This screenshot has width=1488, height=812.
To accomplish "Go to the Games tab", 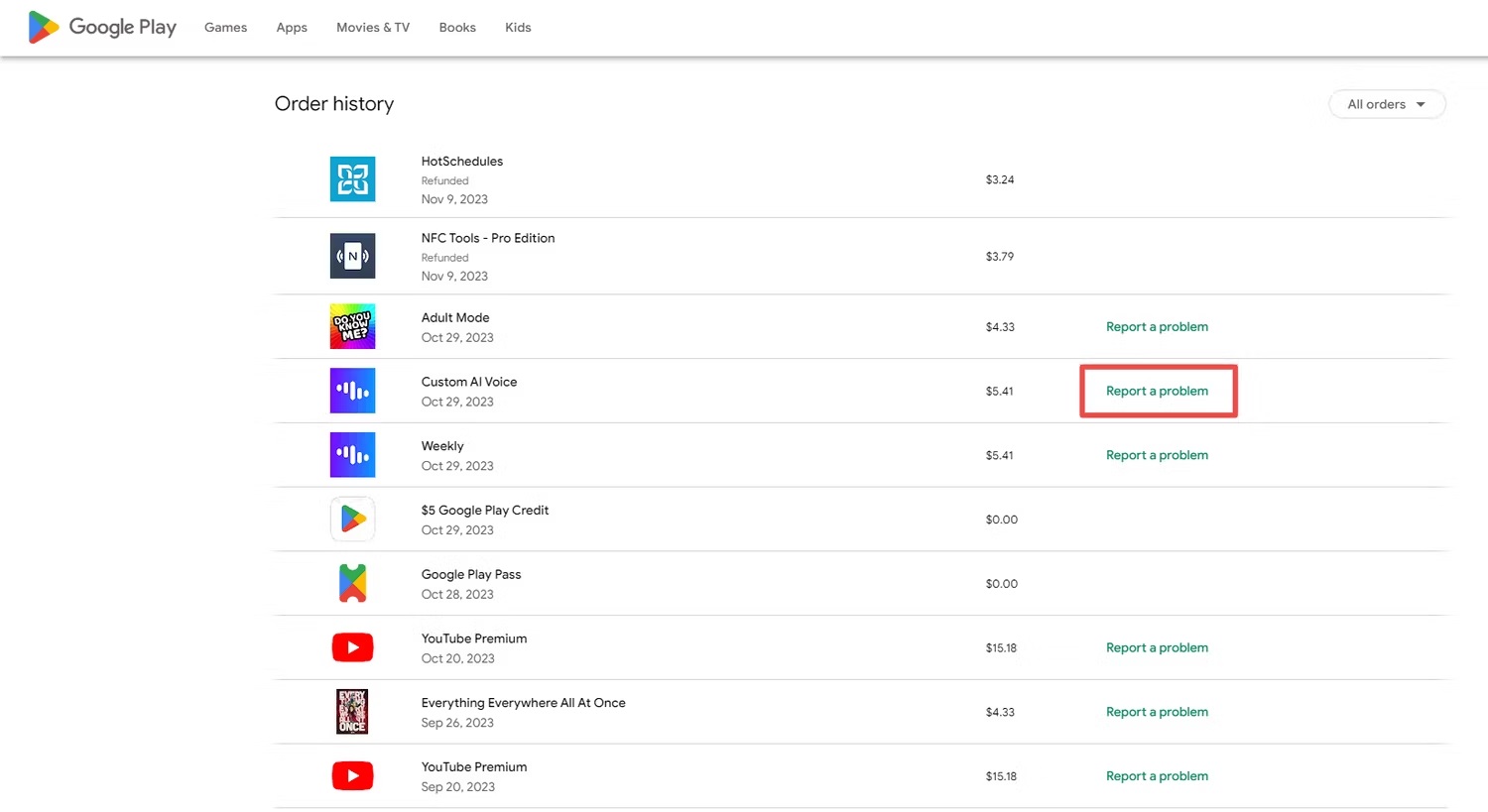I will coord(225,28).
